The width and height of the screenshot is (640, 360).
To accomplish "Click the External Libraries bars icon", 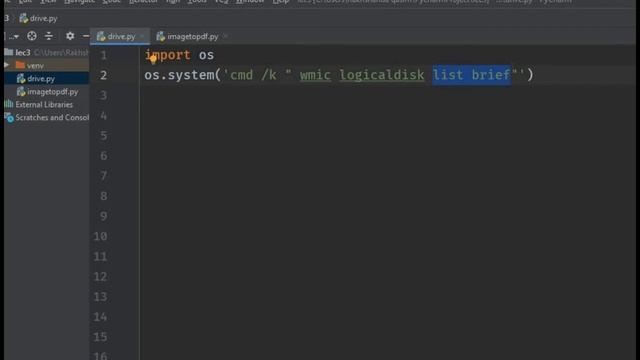I will coord(9,104).
